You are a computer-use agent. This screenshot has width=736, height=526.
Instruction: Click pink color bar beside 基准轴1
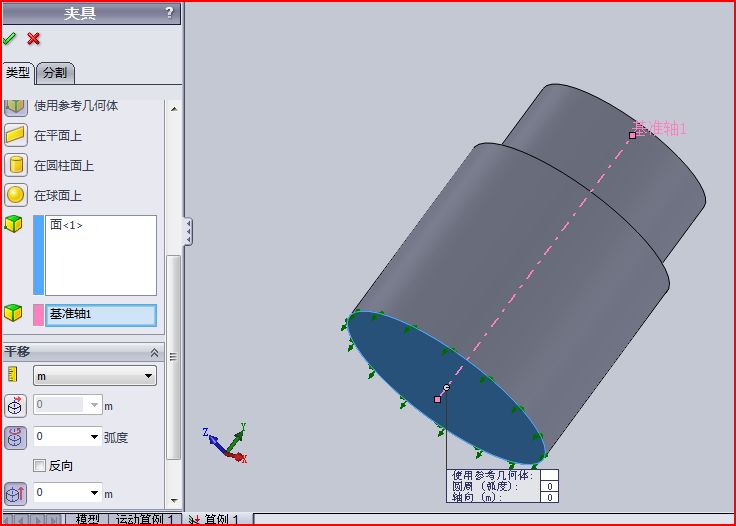[38, 315]
